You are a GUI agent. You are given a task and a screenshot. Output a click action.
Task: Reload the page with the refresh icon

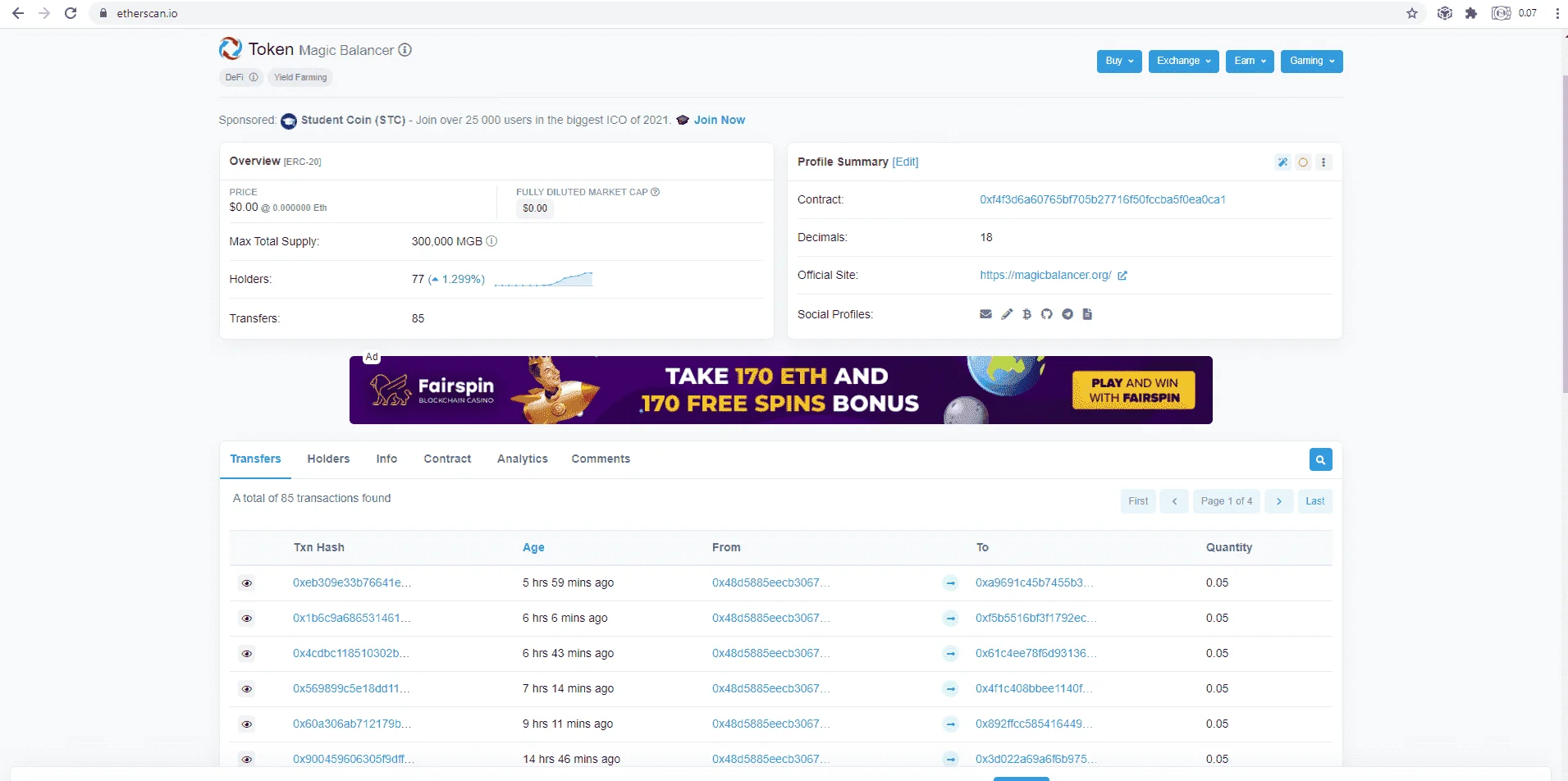coord(71,13)
